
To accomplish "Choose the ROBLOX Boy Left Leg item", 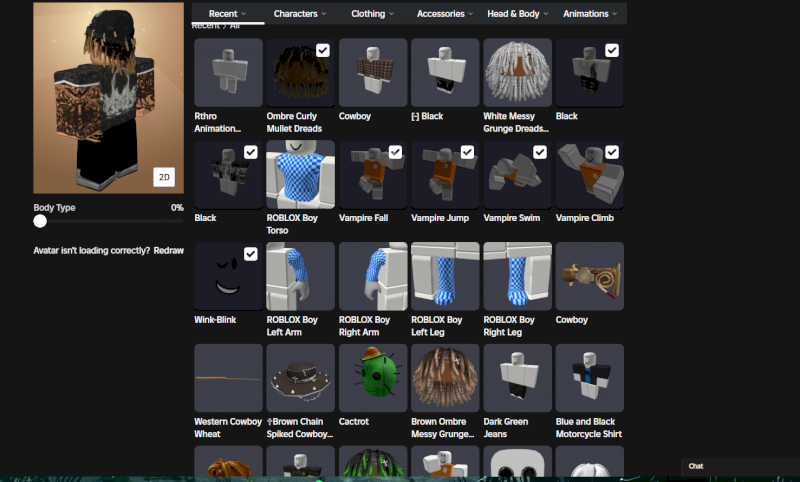I will pyautogui.click(x=445, y=276).
